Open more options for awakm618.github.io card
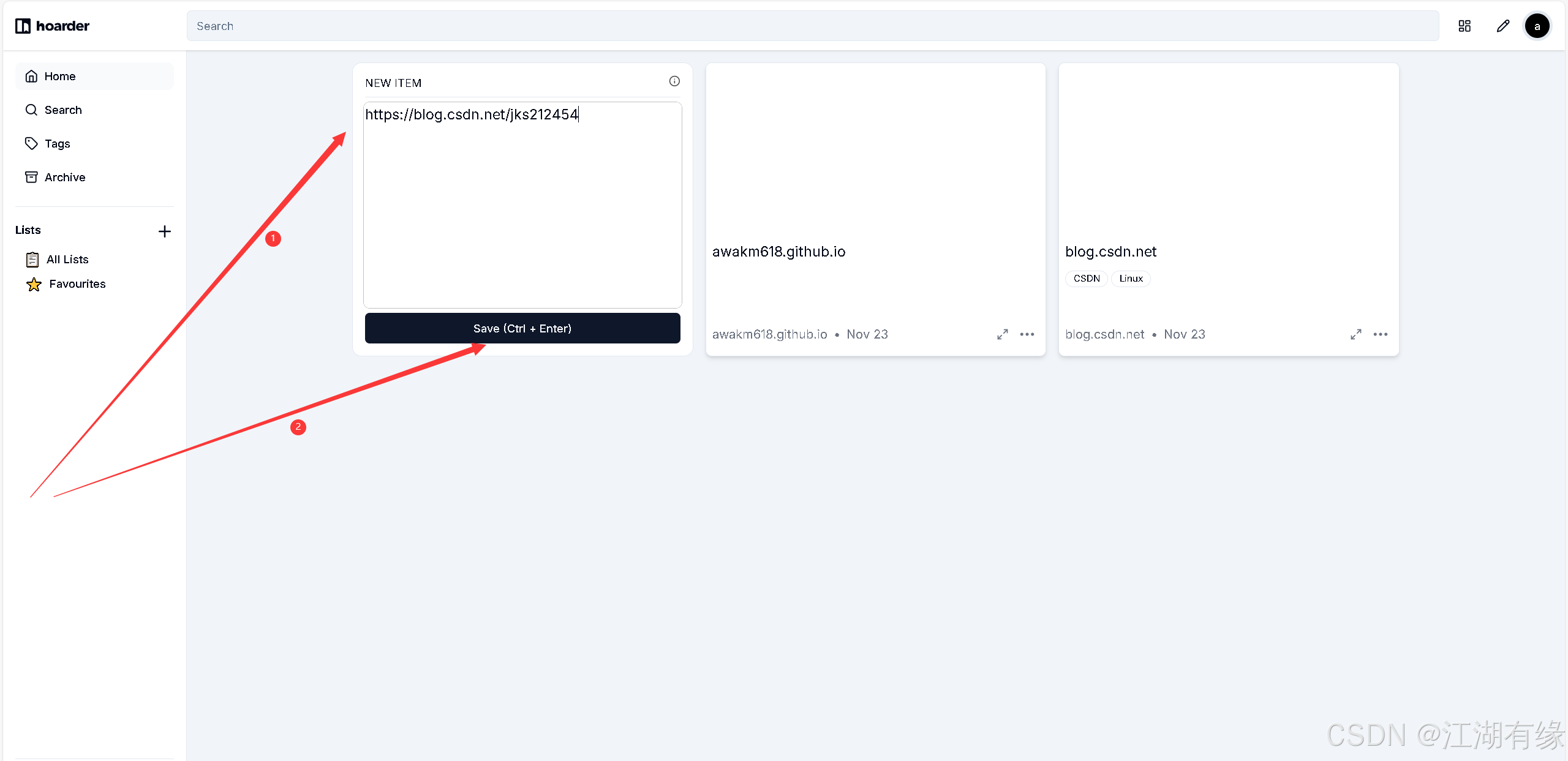This screenshot has height=761, width=1568. pos(1027,334)
